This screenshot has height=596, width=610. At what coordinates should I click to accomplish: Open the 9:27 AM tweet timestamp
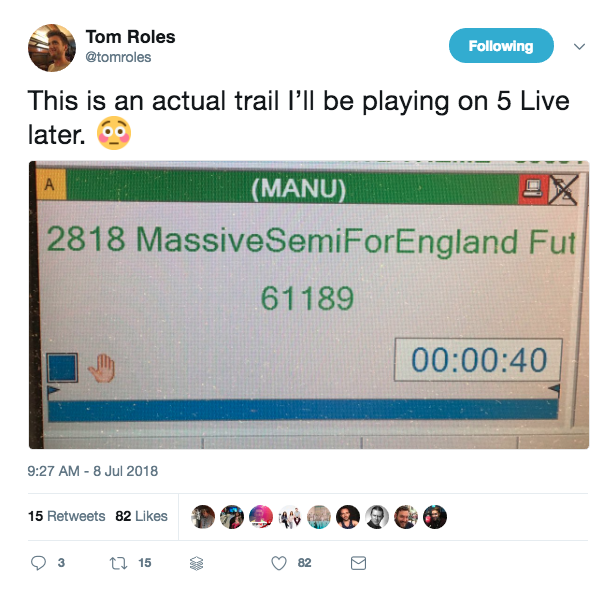93,471
